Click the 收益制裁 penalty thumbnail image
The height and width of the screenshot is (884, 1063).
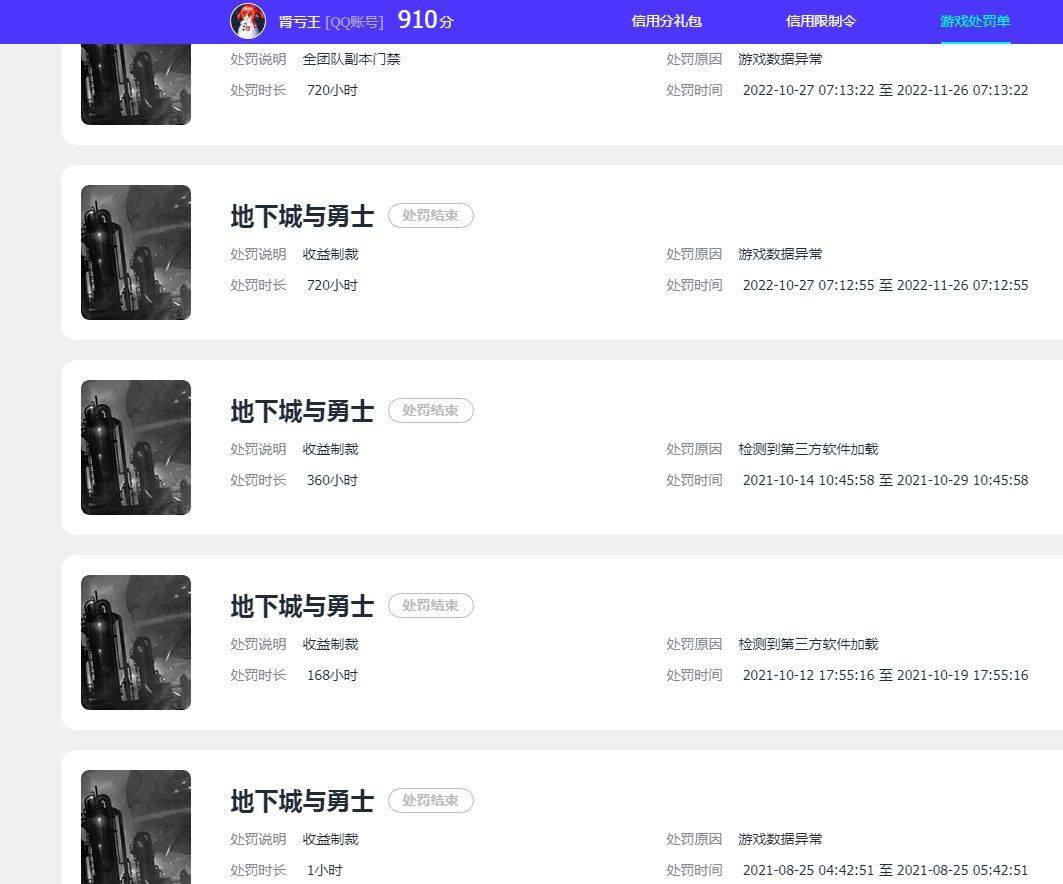tap(135, 252)
